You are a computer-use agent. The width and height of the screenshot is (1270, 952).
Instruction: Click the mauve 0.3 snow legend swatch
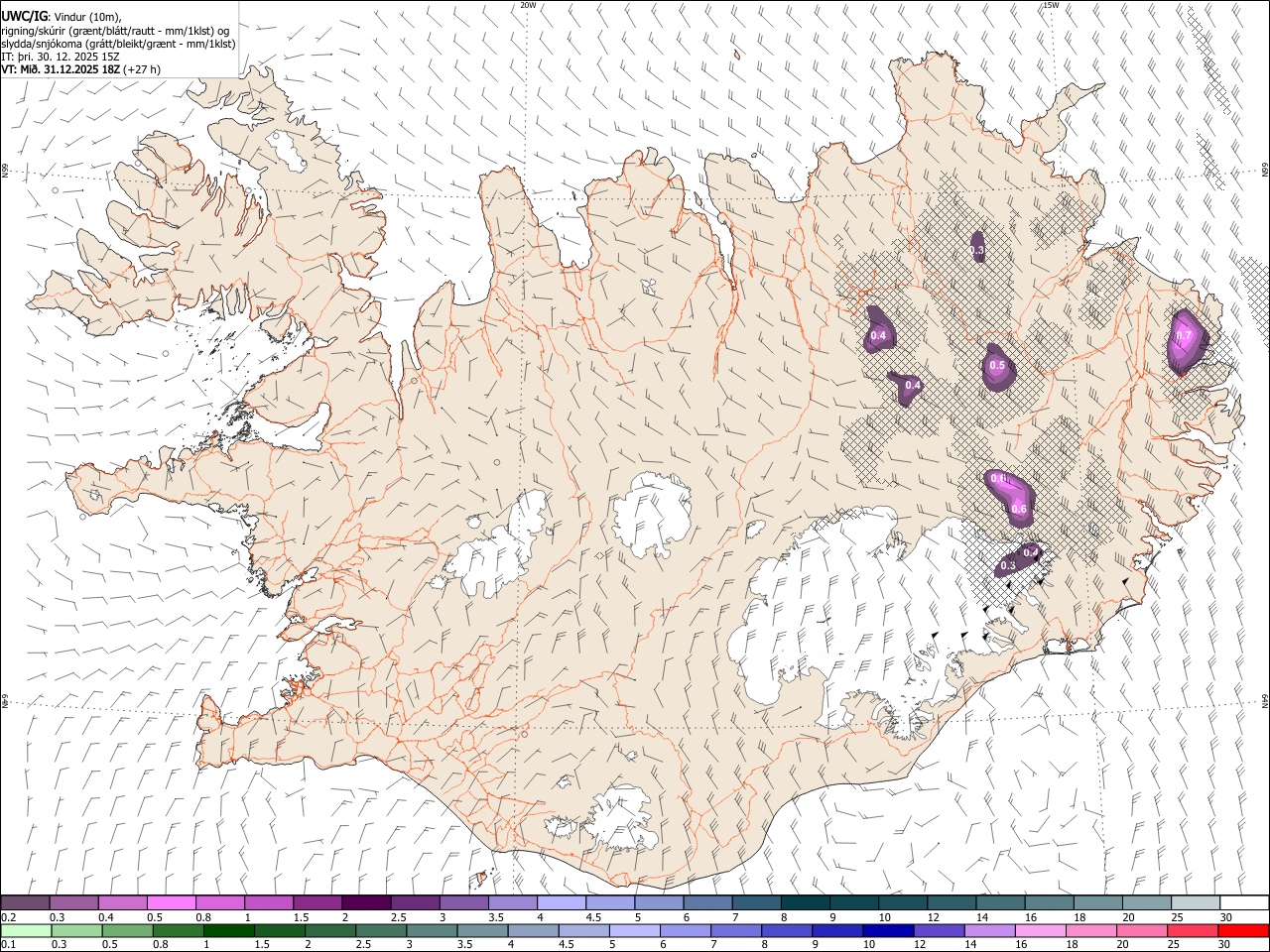73,902
